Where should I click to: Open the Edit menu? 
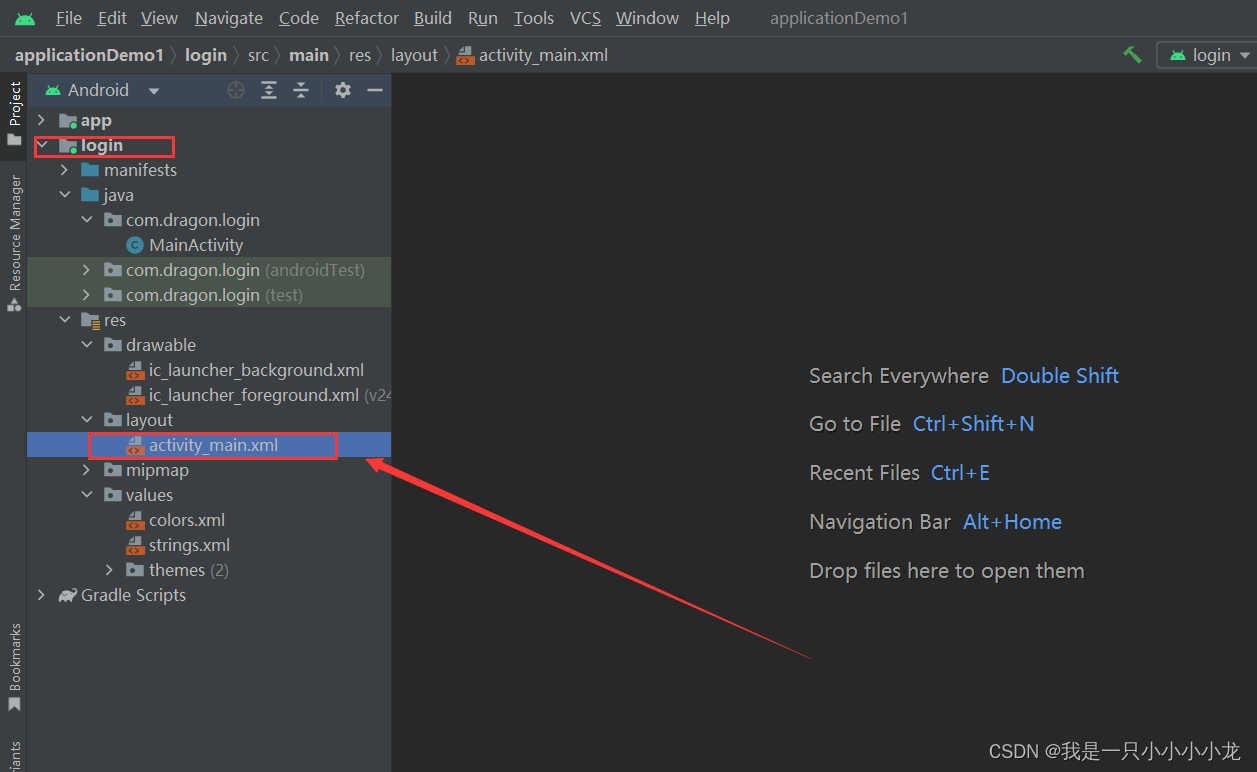112,18
